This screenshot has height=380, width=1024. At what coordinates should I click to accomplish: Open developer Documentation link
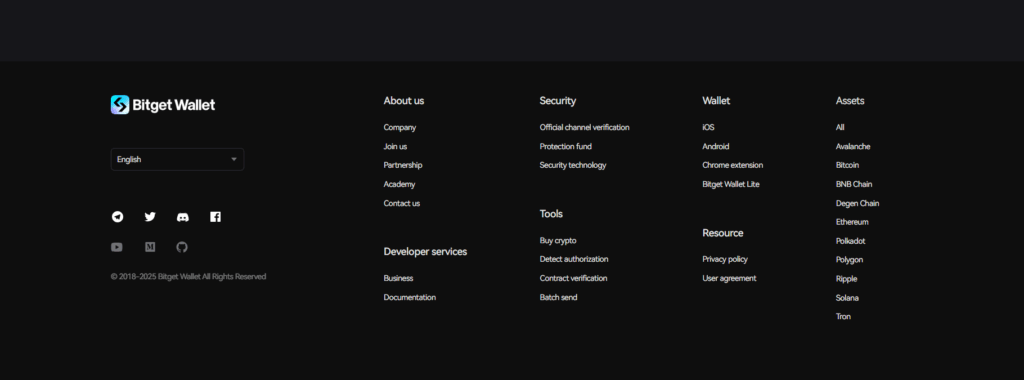click(409, 297)
